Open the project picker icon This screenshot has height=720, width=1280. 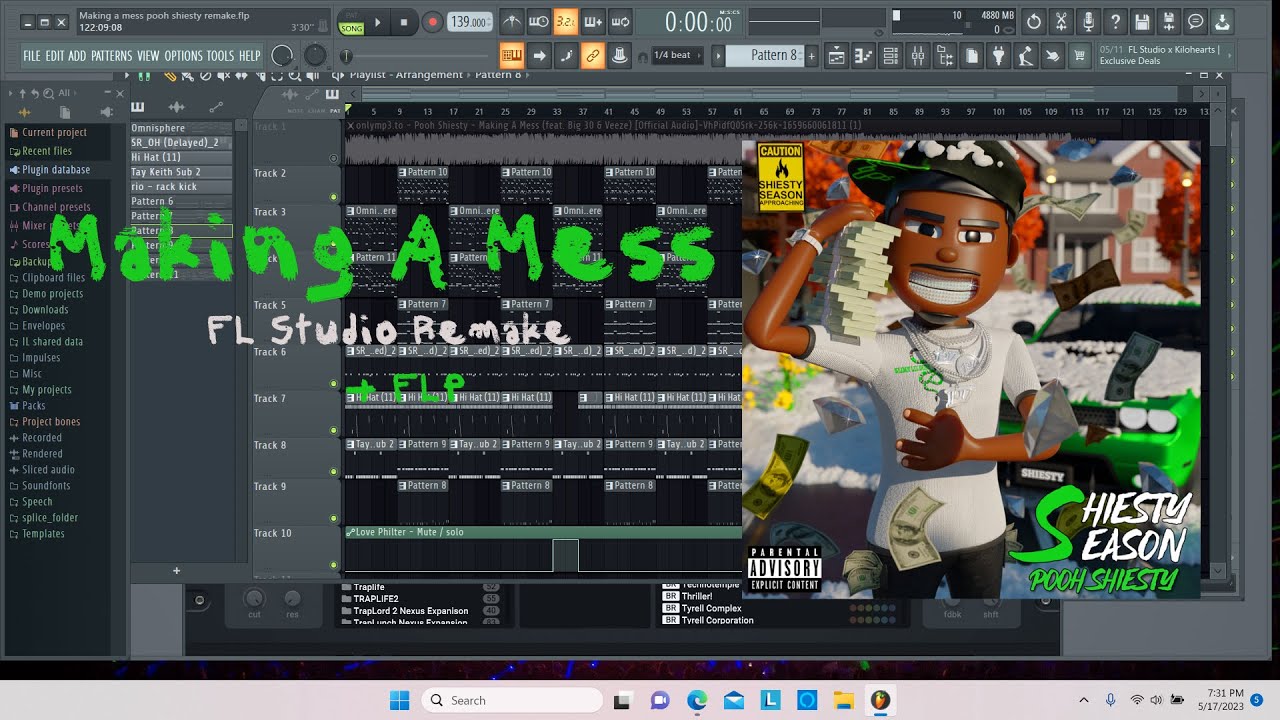click(971, 56)
